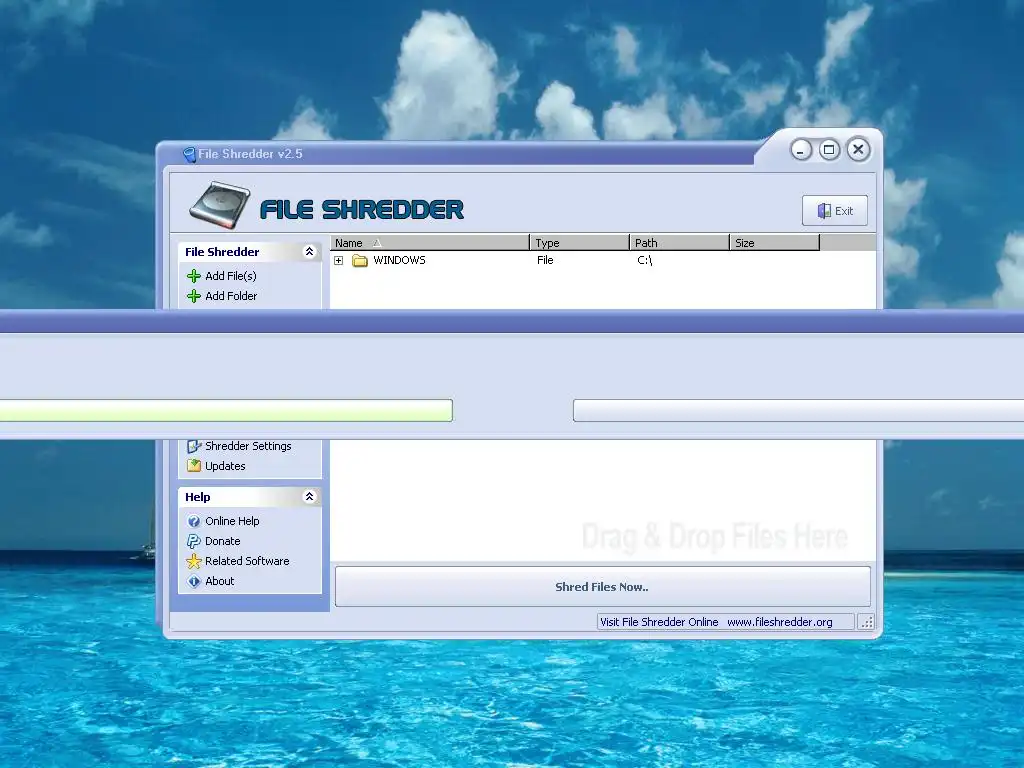The image size is (1024, 768).
Task: Open Add Folder link
Action: (231, 296)
